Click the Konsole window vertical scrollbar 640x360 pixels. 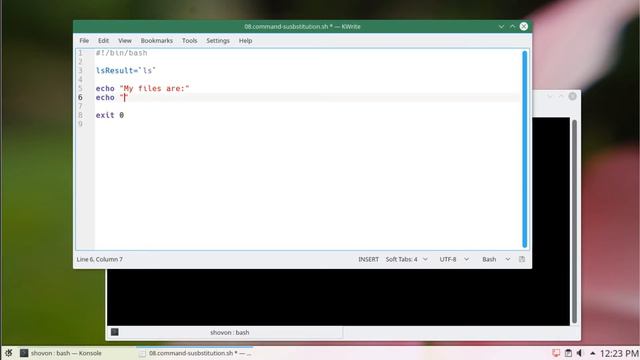click(574, 221)
